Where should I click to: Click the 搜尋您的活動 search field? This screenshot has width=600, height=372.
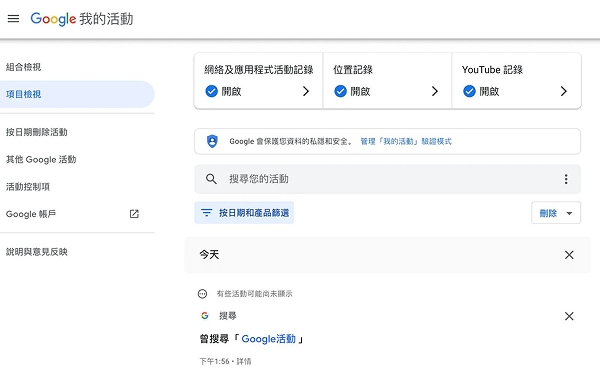pyautogui.click(x=387, y=179)
